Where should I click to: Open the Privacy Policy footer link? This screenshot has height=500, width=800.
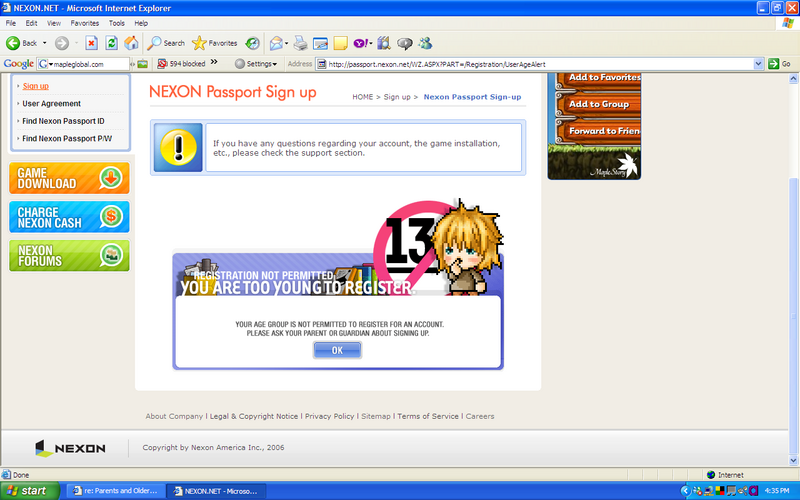point(330,416)
